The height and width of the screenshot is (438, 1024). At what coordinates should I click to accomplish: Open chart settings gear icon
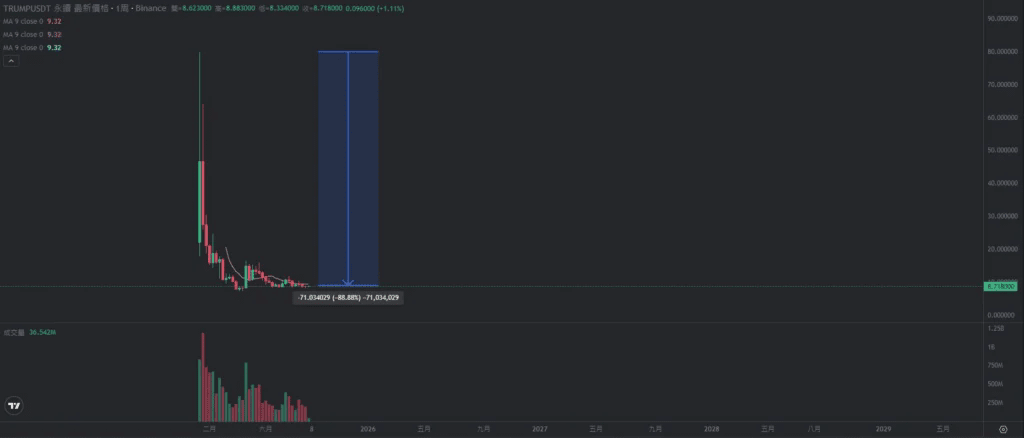pyautogui.click(x=1003, y=429)
